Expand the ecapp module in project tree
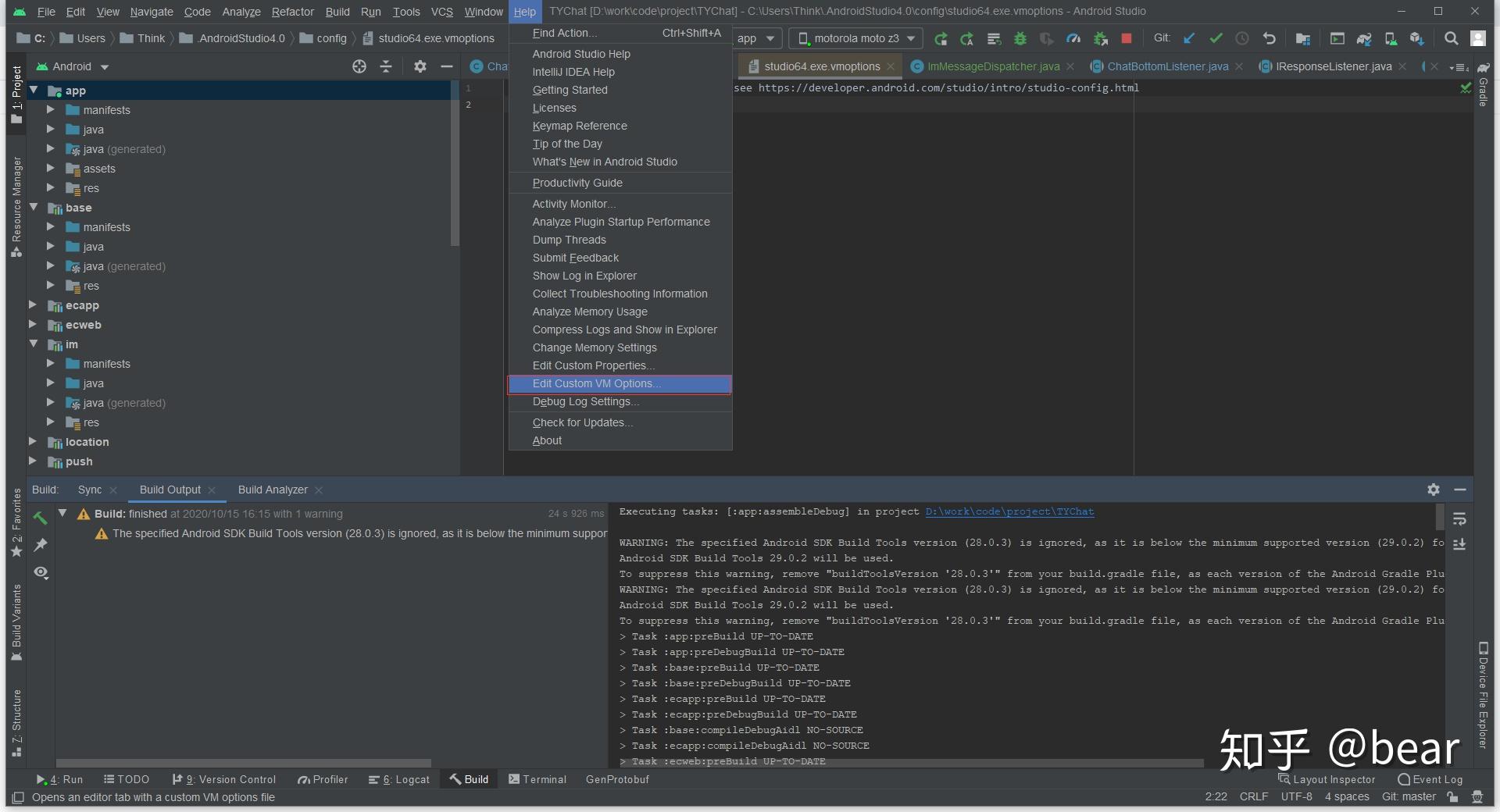This screenshot has height=812, width=1500. 33,304
